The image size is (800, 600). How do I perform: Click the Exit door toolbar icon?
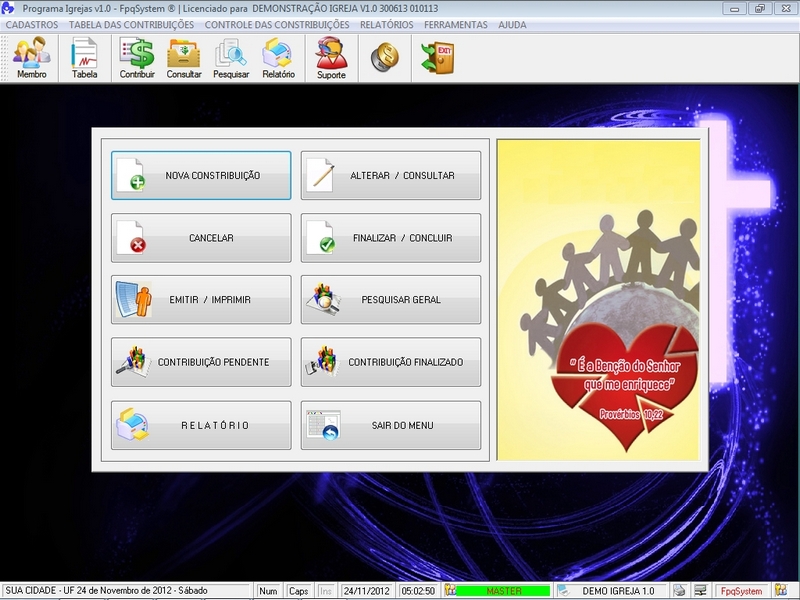[x=438, y=58]
